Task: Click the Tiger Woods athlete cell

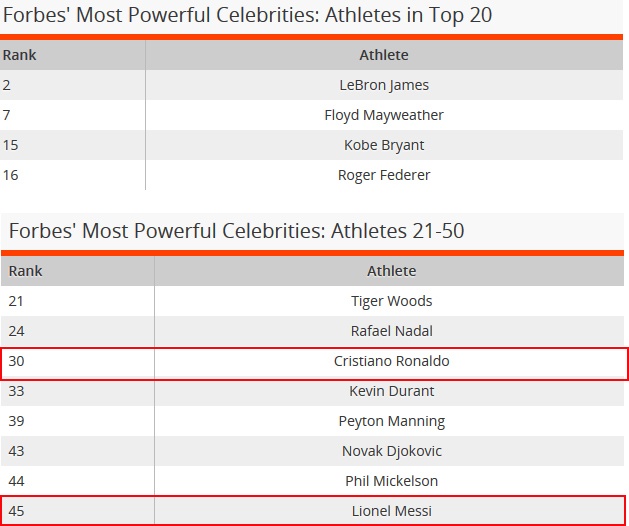Action: (391, 301)
